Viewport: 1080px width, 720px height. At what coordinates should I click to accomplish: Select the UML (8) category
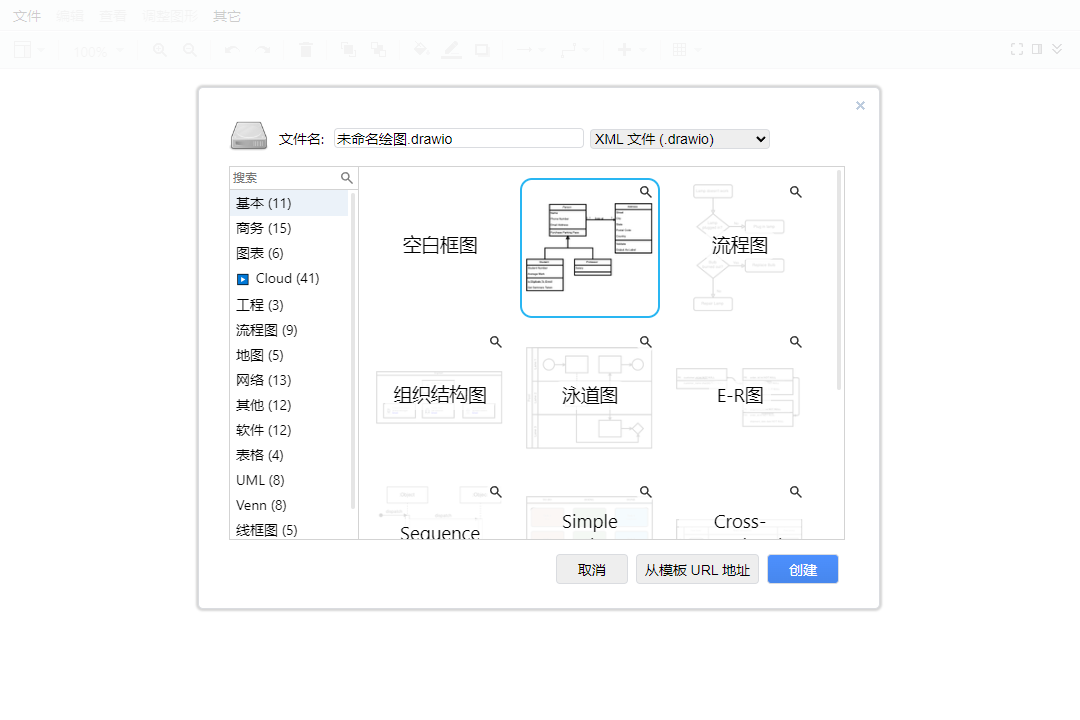click(x=289, y=480)
